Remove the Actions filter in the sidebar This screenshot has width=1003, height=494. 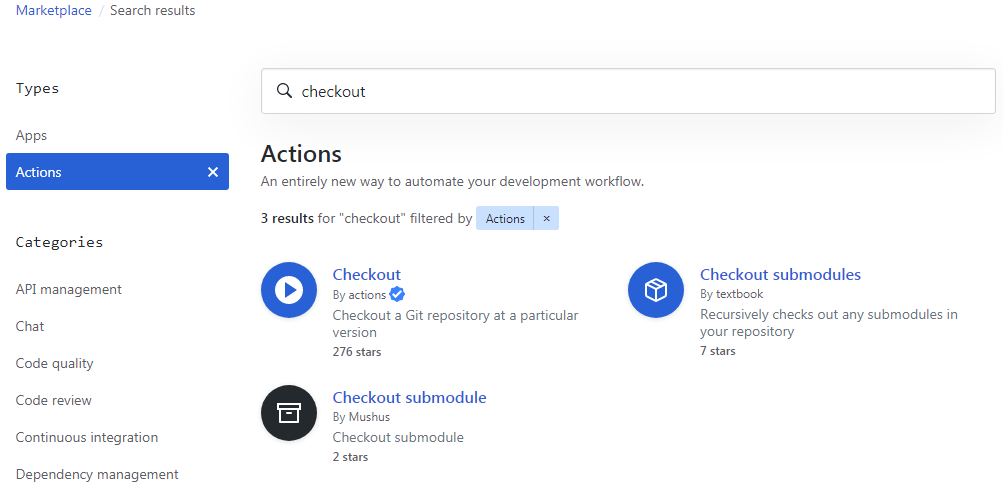coord(212,172)
